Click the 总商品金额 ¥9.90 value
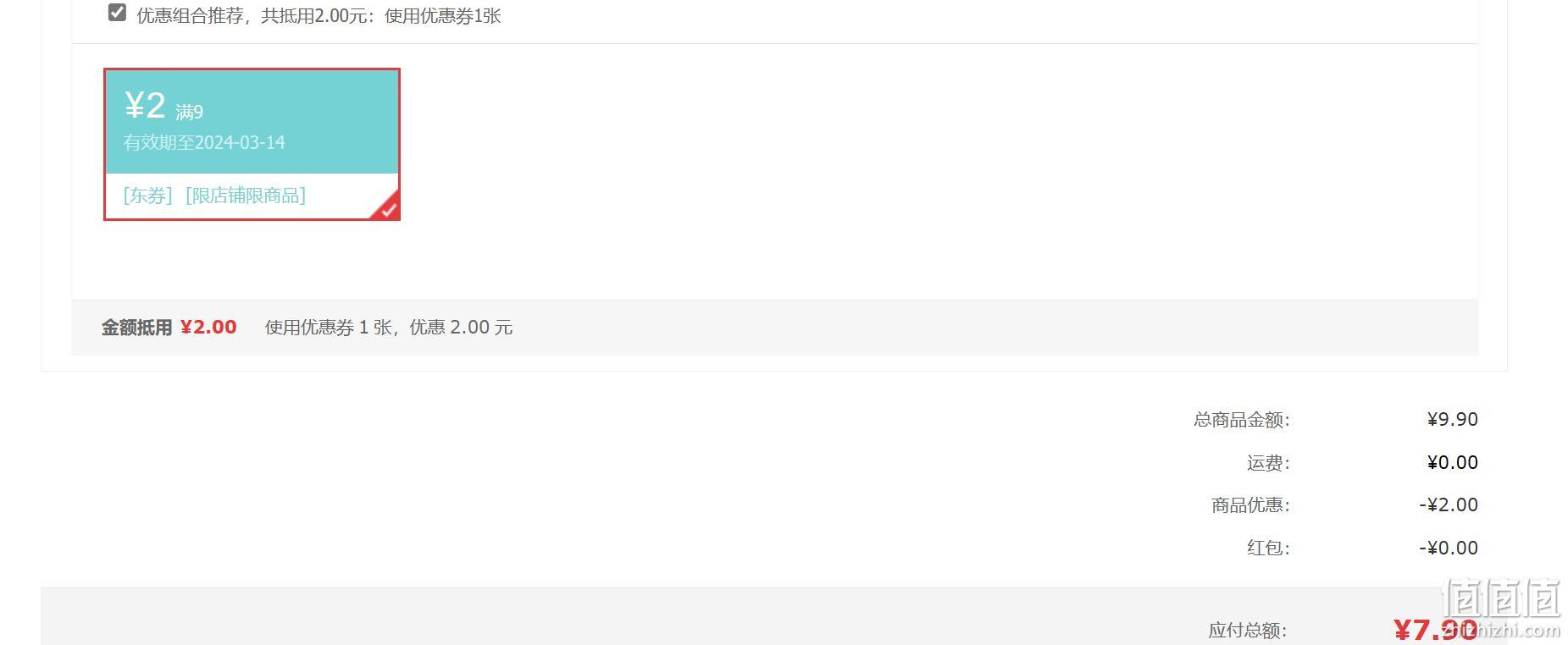The width and height of the screenshot is (1568, 645). (x=1452, y=419)
